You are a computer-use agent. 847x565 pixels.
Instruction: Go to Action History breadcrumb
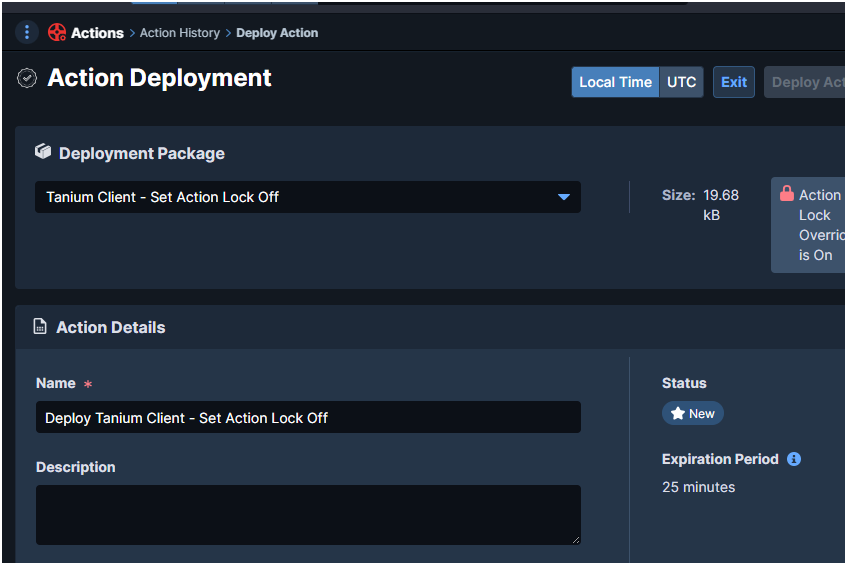[x=180, y=33]
